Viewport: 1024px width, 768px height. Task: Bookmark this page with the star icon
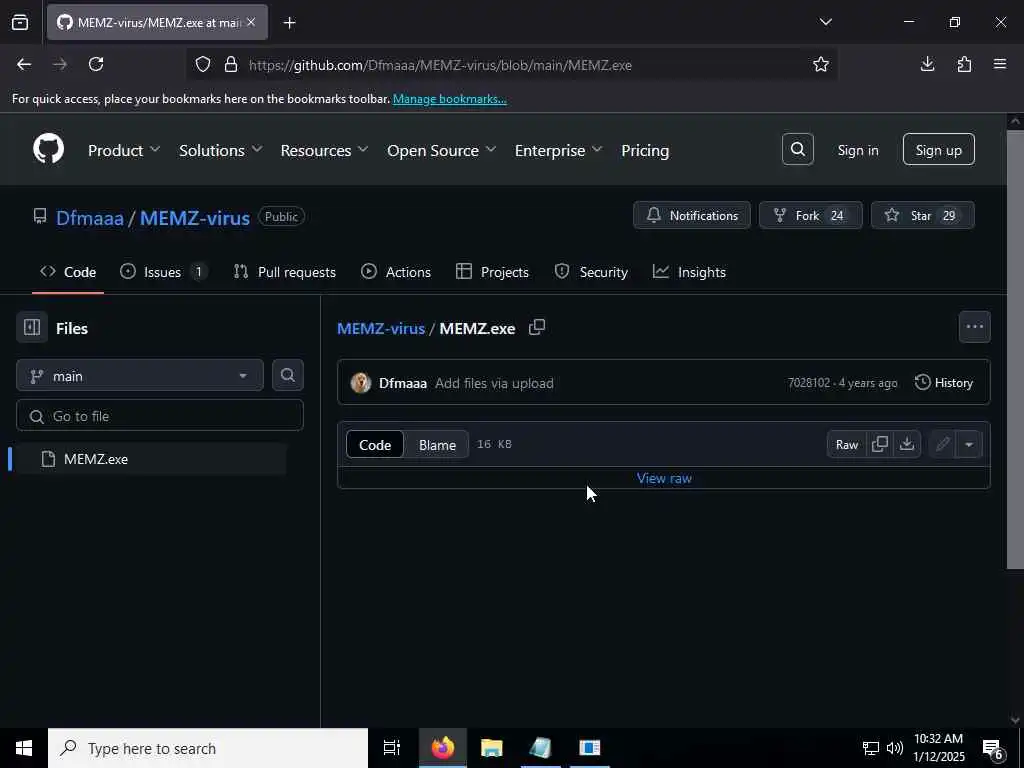pos(821,64)
